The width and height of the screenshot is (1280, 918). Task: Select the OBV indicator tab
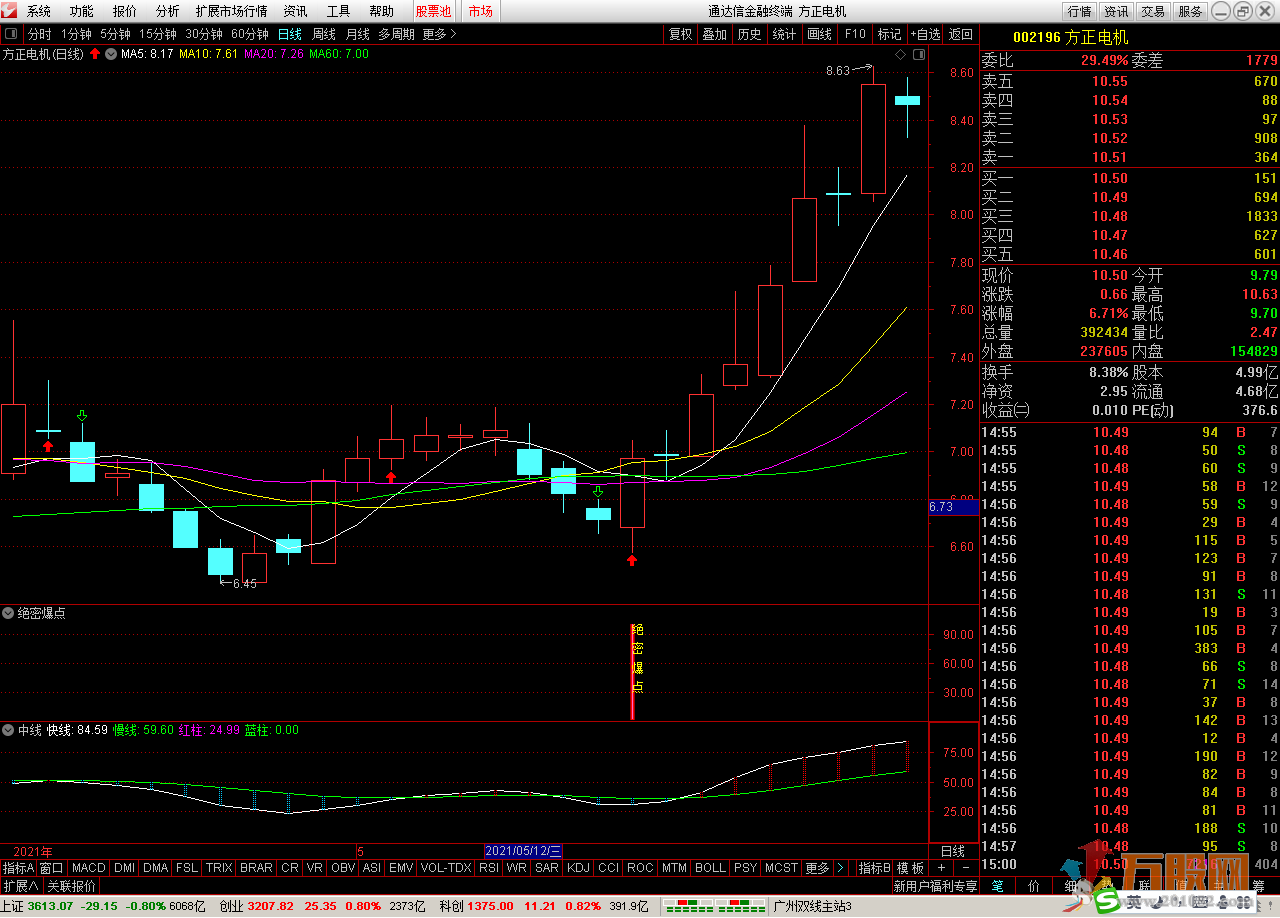[343, 868]
